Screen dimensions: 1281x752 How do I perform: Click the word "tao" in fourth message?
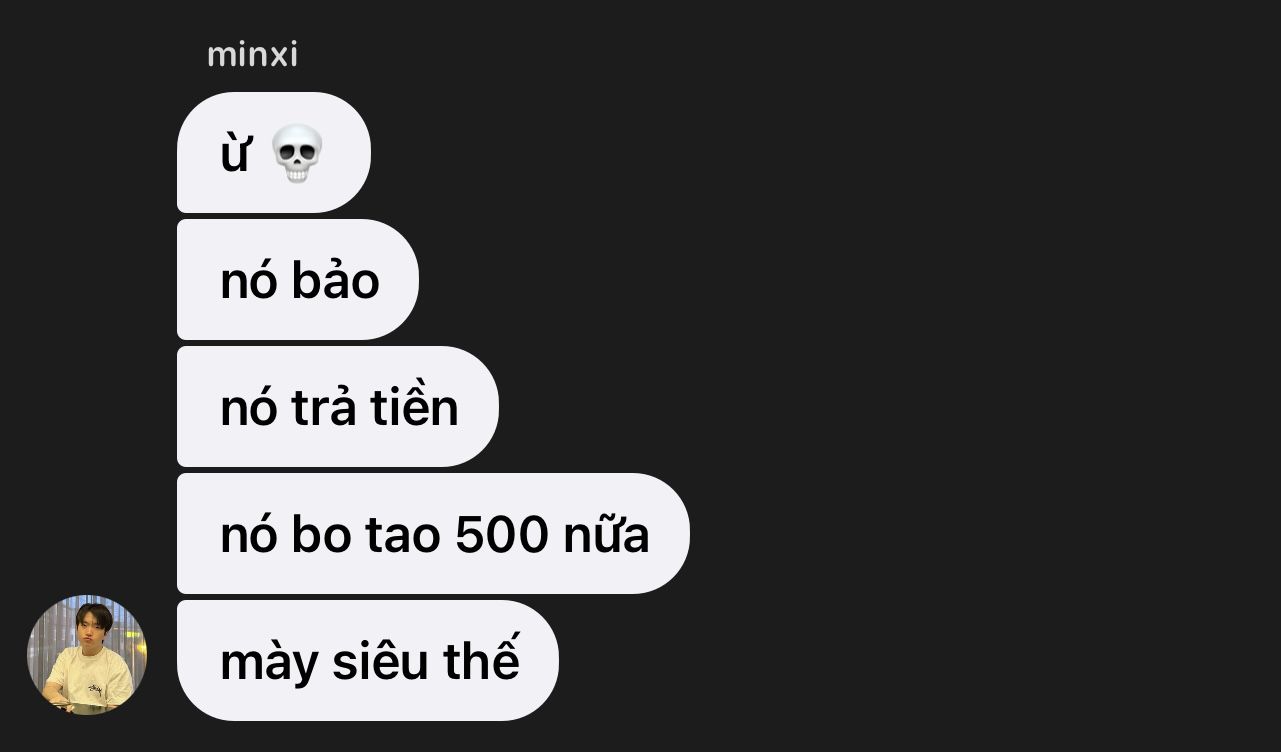403,536
